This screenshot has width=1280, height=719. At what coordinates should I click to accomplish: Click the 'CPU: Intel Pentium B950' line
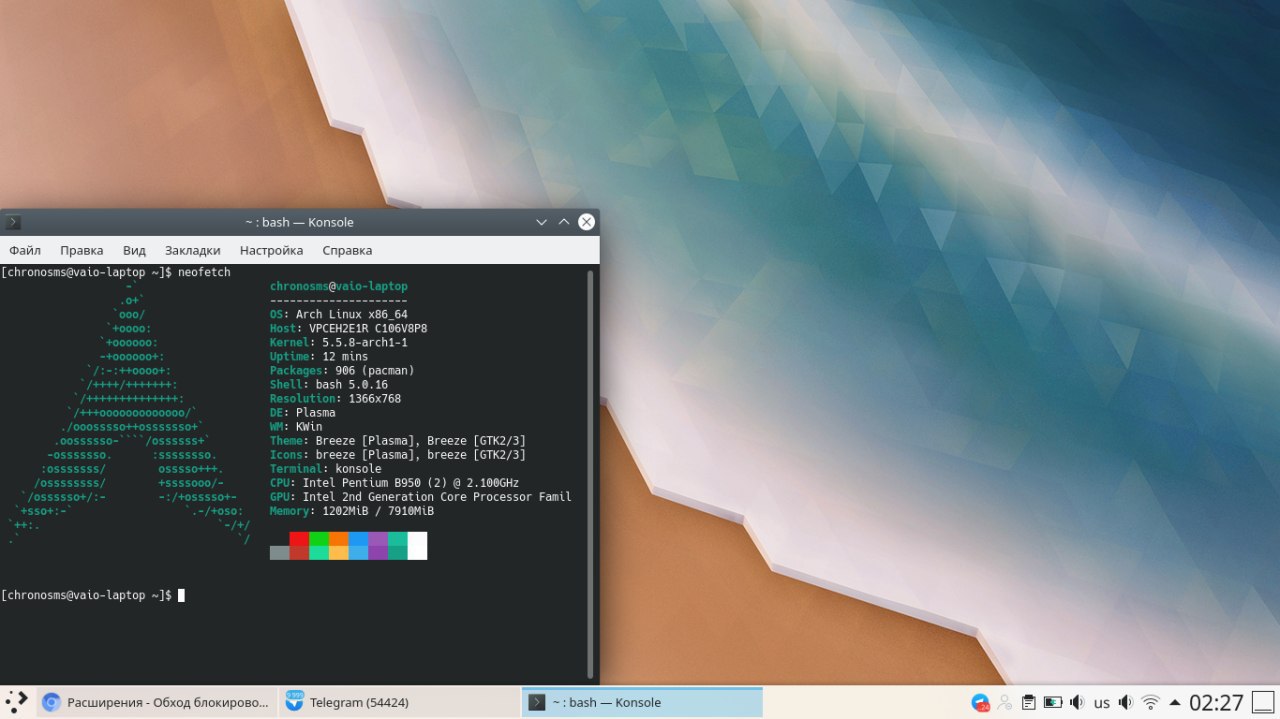[395, 482]
